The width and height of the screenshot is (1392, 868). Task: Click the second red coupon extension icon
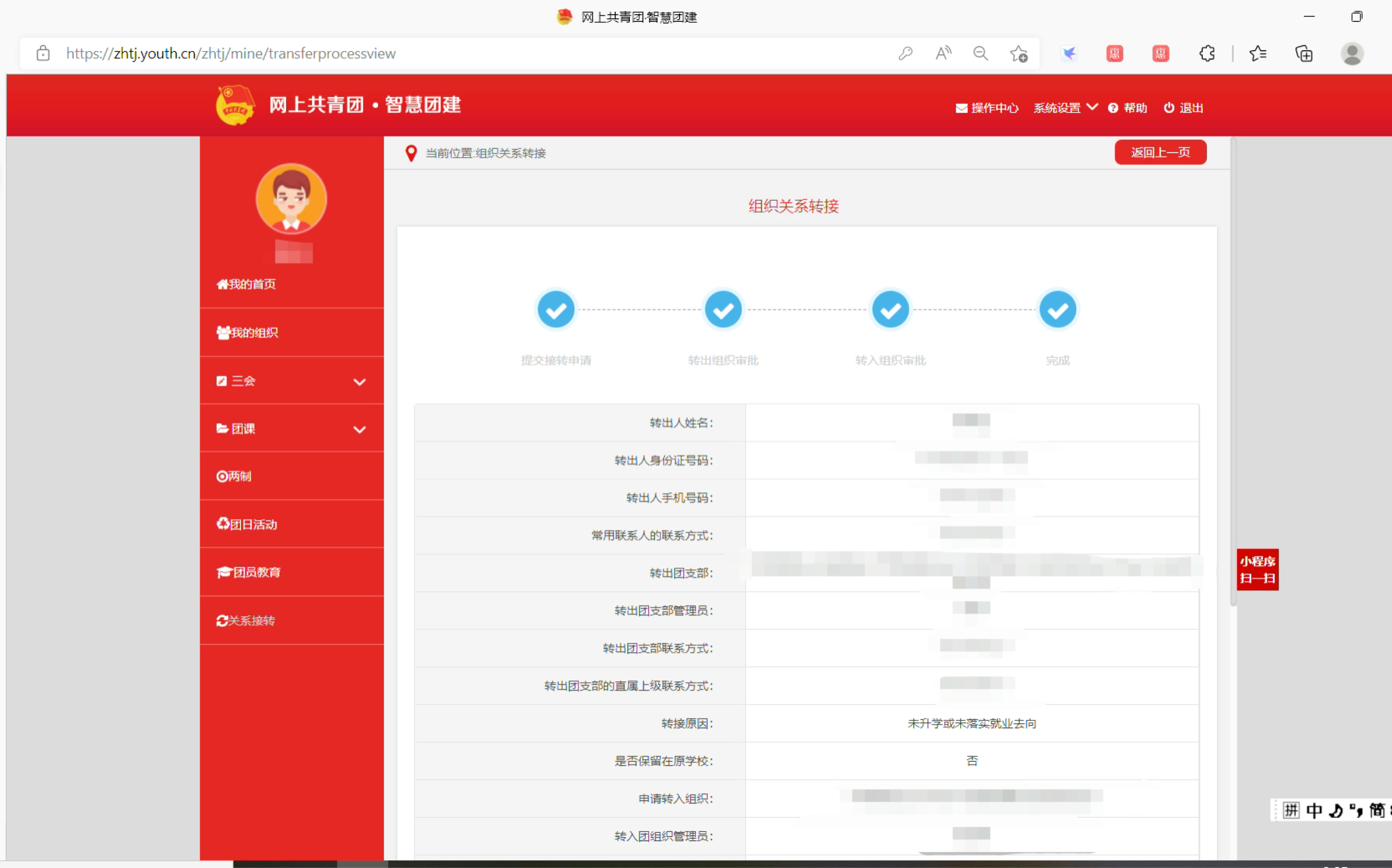1160,53
